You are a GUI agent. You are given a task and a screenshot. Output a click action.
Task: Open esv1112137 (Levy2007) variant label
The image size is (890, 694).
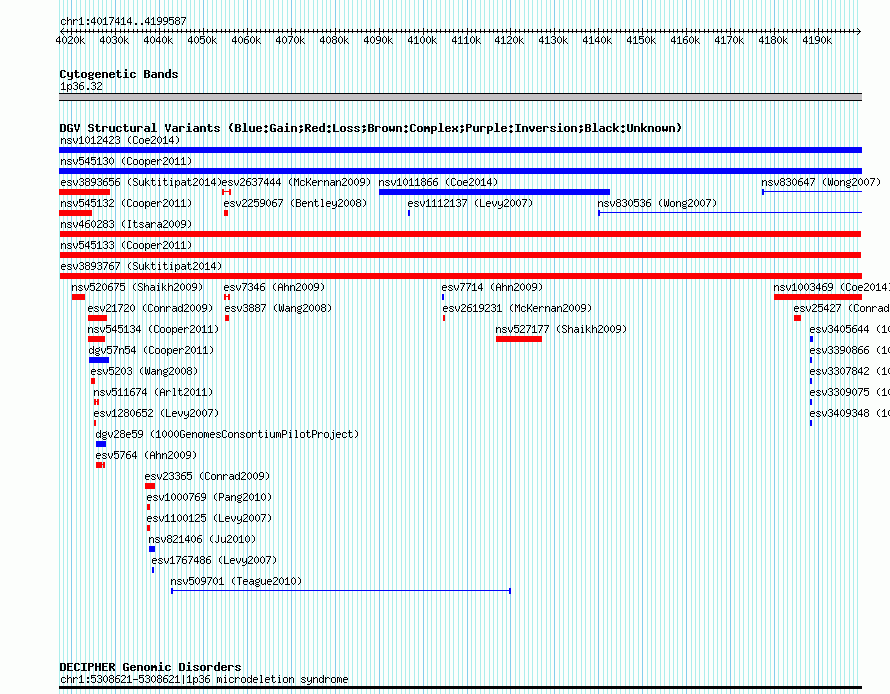[470, 203]
